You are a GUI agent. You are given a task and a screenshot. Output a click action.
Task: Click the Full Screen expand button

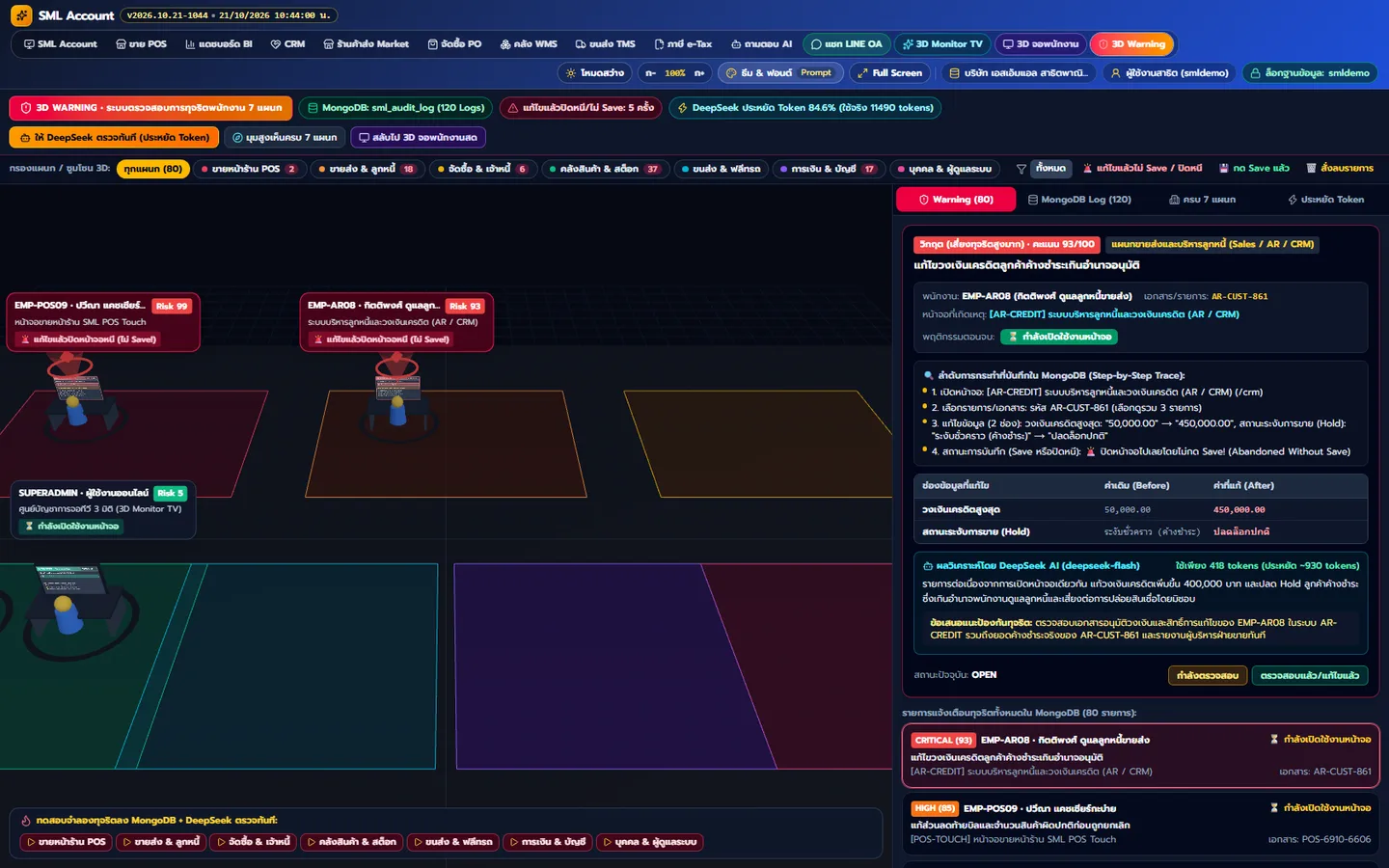[x=890, y=73]
